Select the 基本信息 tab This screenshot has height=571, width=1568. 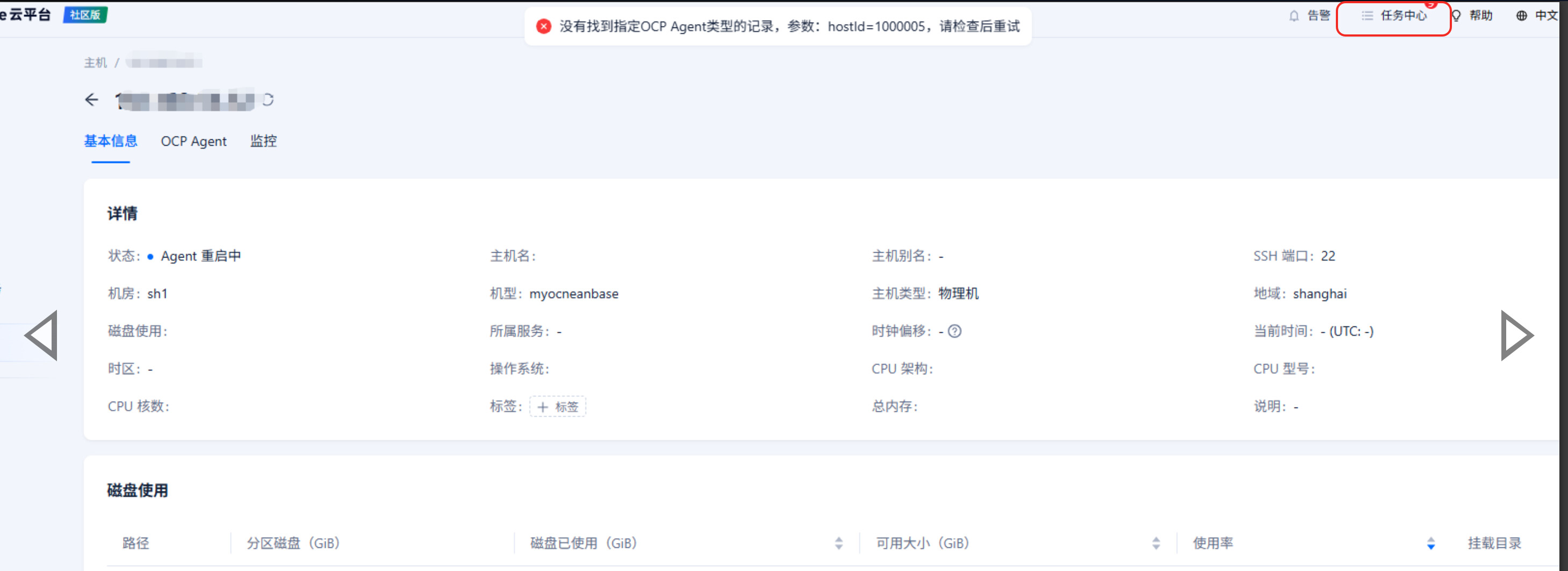(110, 141)
